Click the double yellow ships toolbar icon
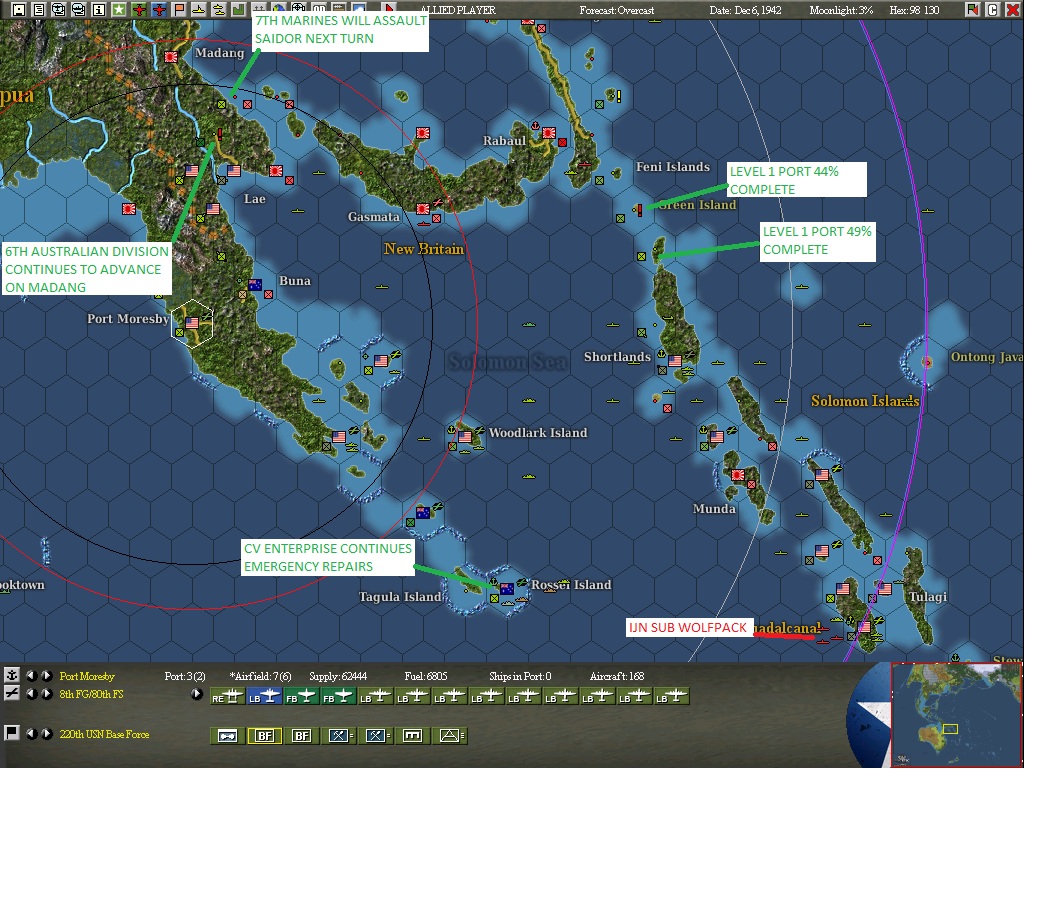 [x=219, y=9]
